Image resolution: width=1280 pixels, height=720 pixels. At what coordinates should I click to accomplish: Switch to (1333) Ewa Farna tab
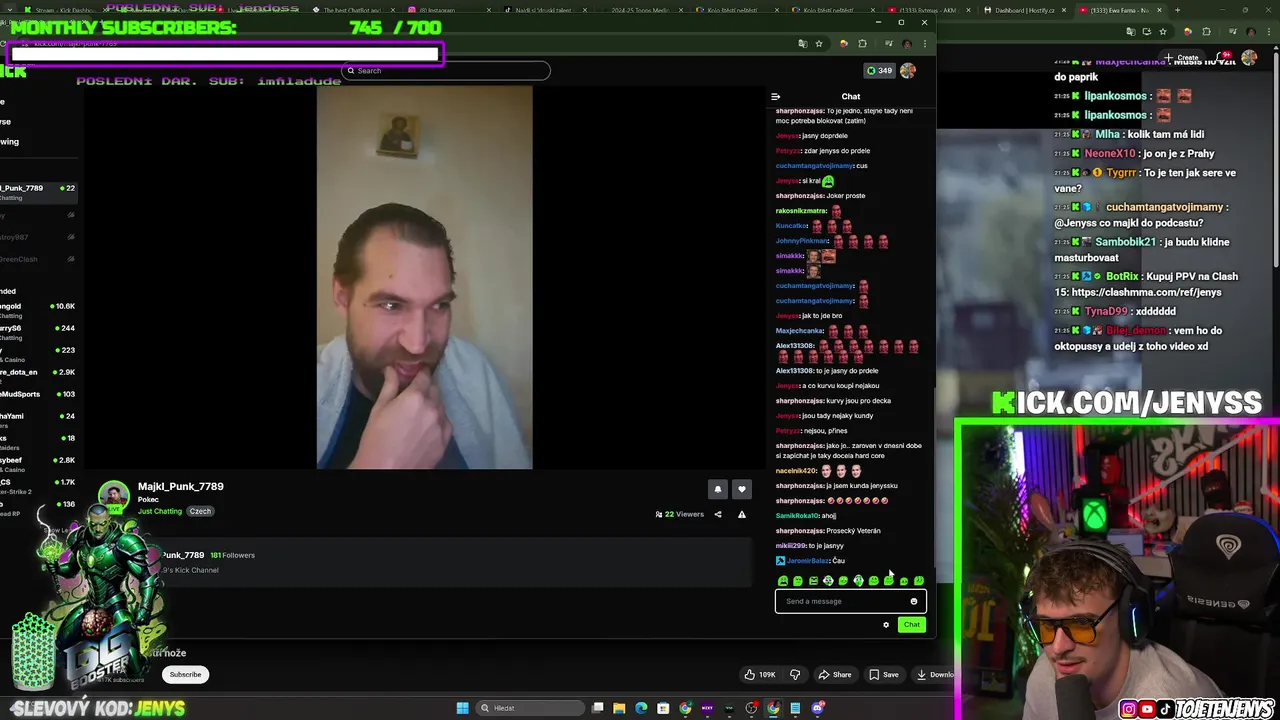1119,10
